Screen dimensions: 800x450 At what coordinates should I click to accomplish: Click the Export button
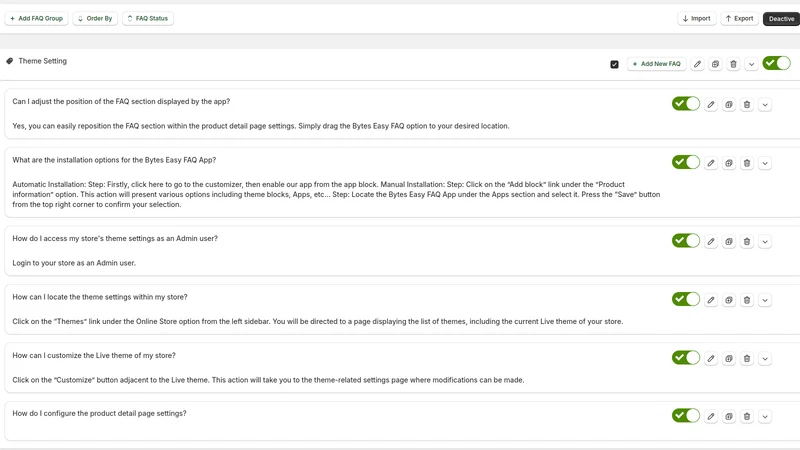(739, 18)
